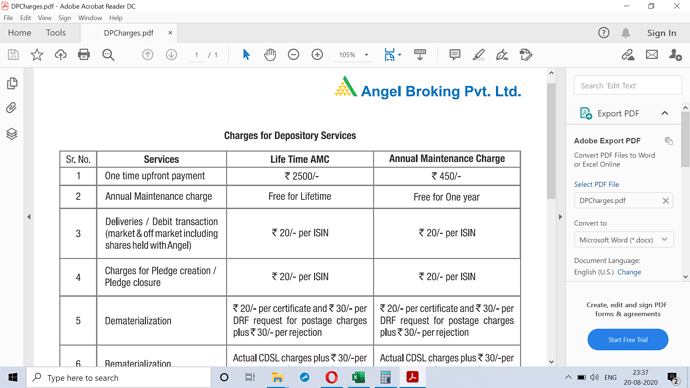This screenshot has height=388, width=690.
Task: Open the Edit menu
Action: 26,18
